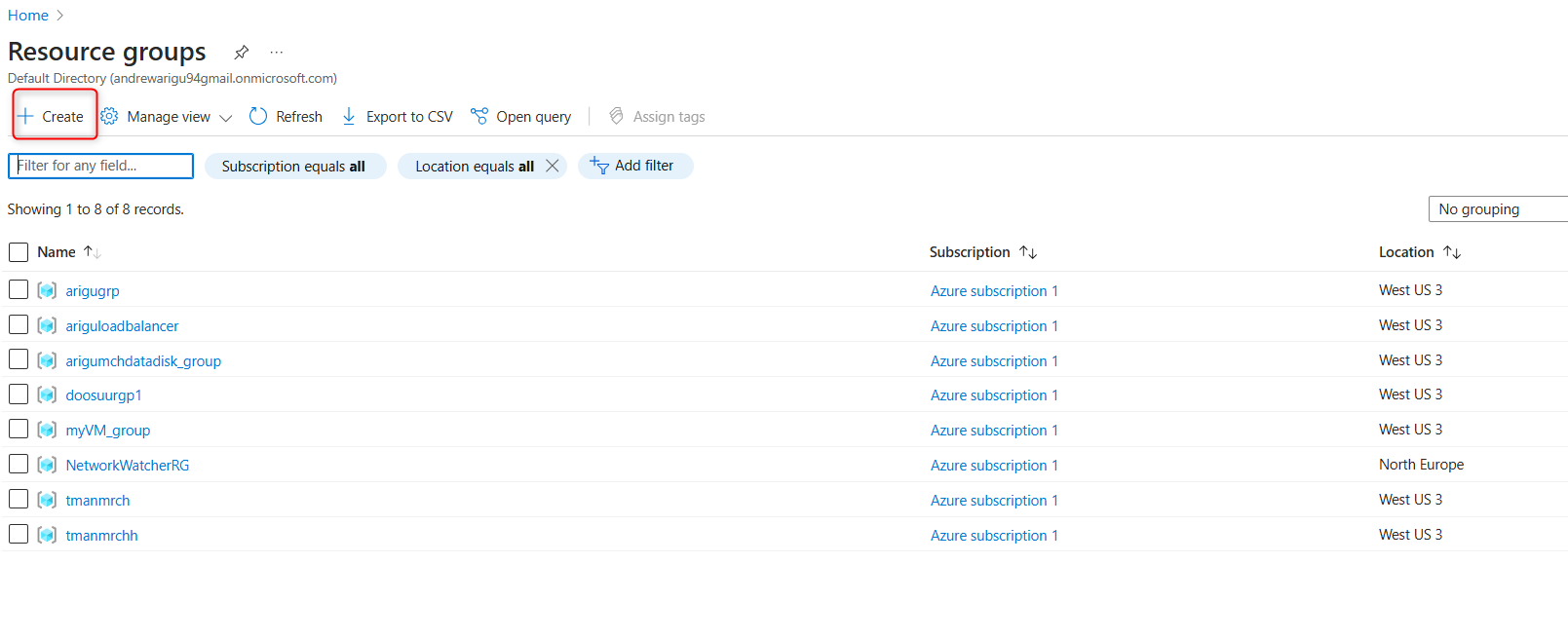Remove the Location filter with X

553,166
